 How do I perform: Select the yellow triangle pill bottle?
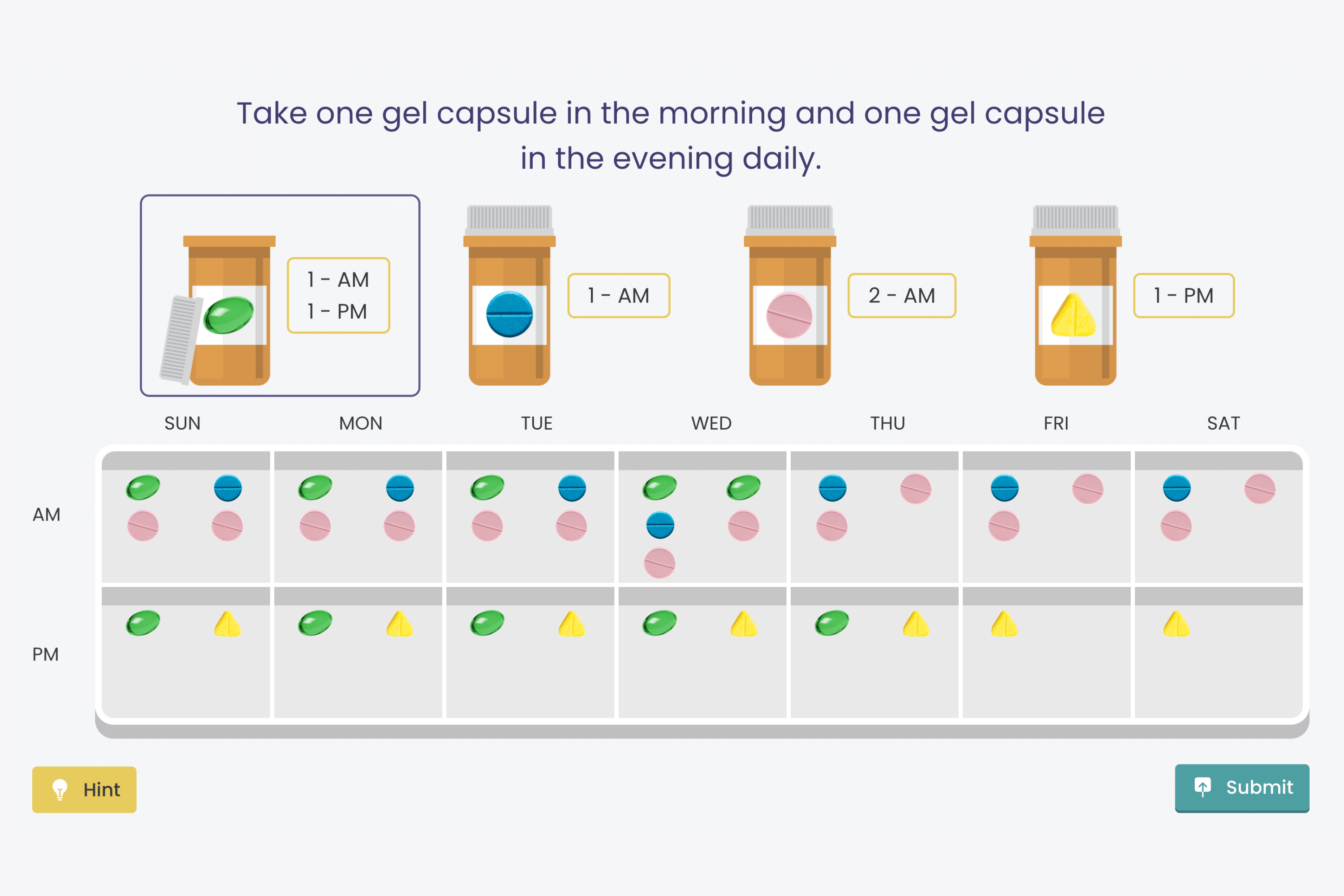tap(1076, 295)
